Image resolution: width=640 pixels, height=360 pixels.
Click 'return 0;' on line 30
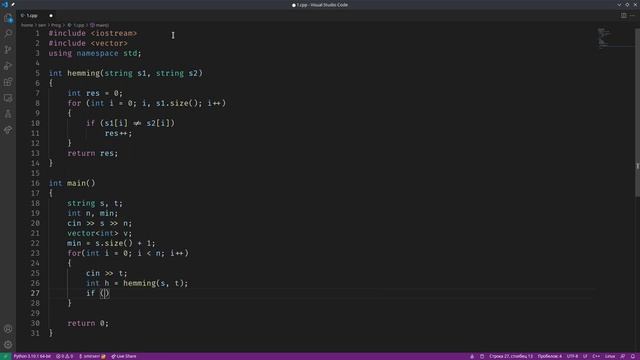click(88, 323)
